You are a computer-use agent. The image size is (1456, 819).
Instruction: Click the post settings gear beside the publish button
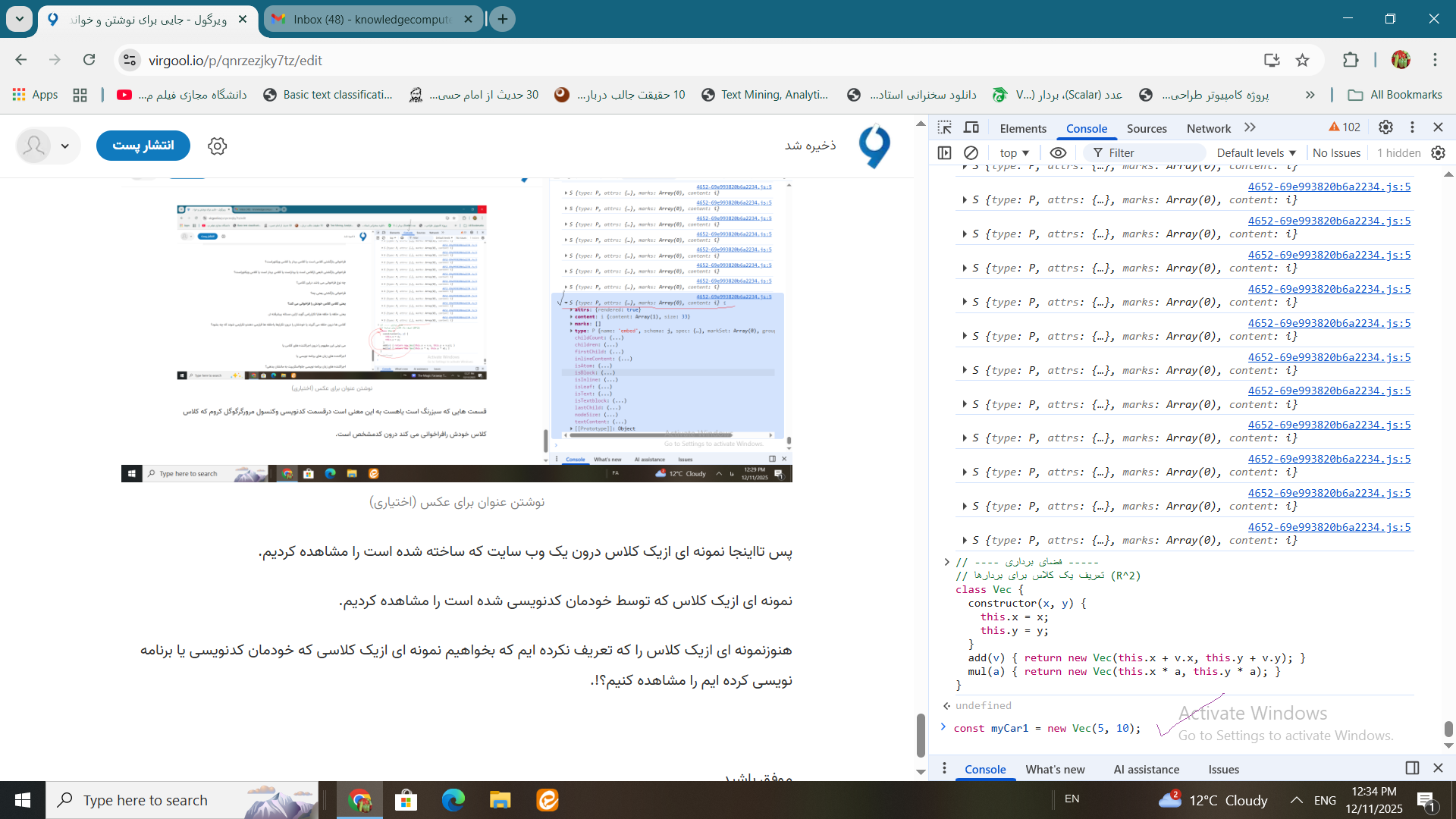click(x=218, y=146)
